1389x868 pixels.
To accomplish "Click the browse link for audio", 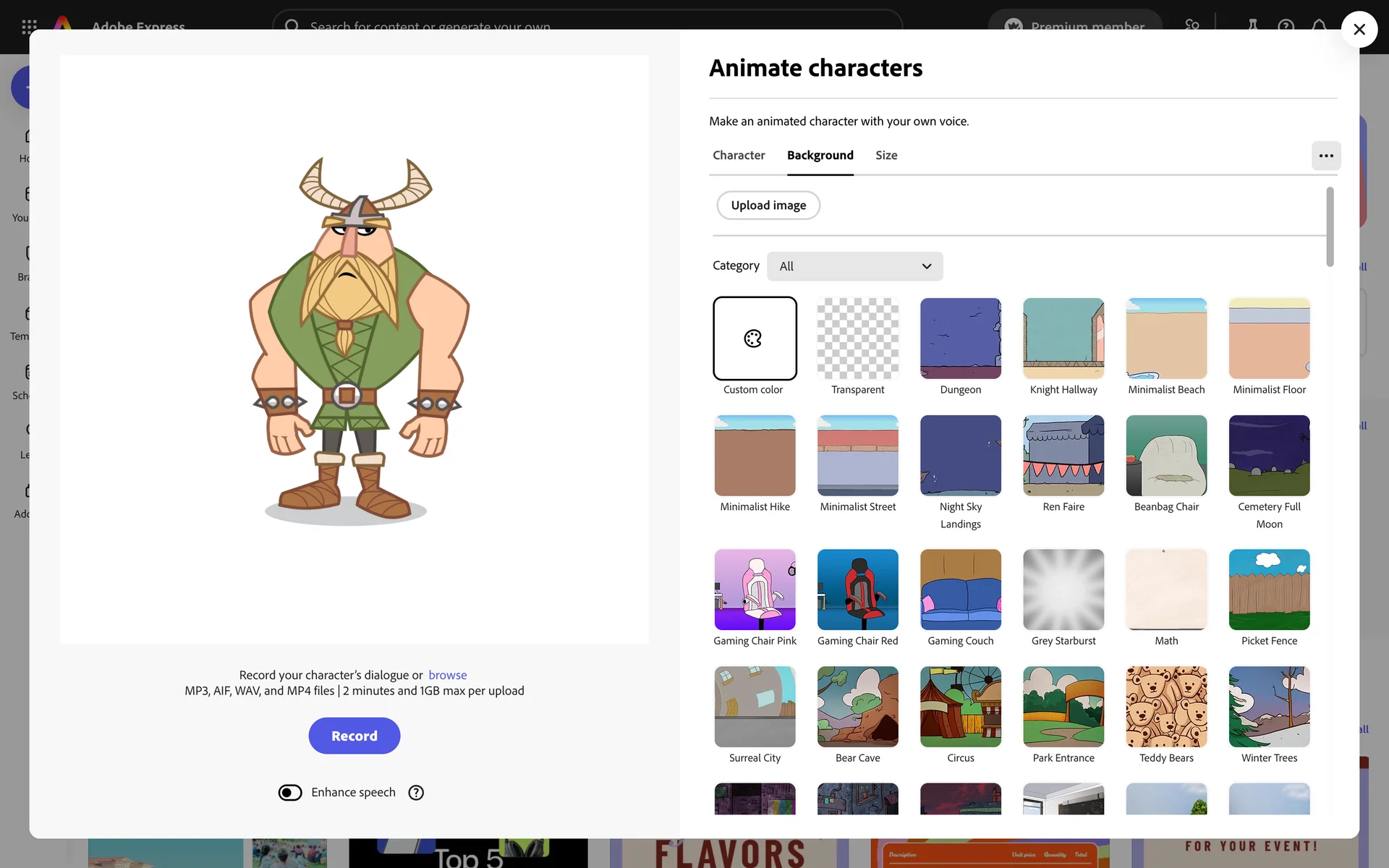I will pos(447,675).
